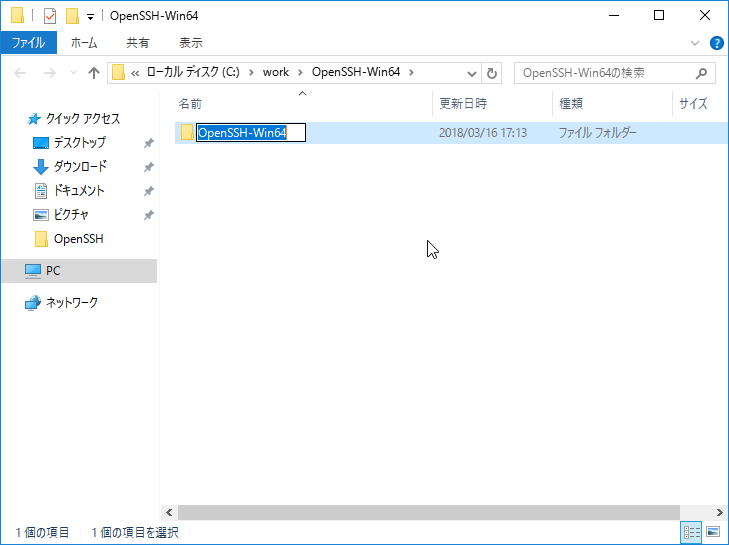Screen dimensions: 729x545
Task: Click the pin icon beside ダウンロード
Action: (x=148, y=167)
